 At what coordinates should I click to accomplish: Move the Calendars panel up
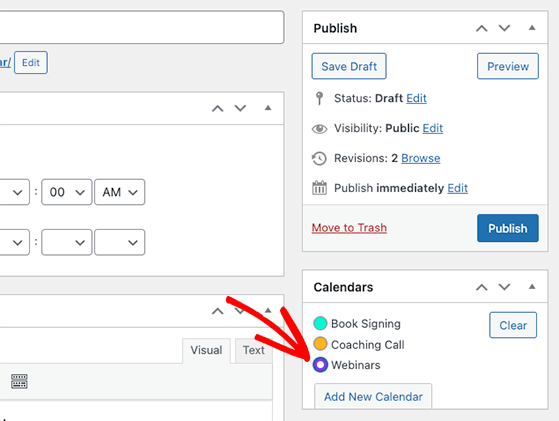click(482, 287)
